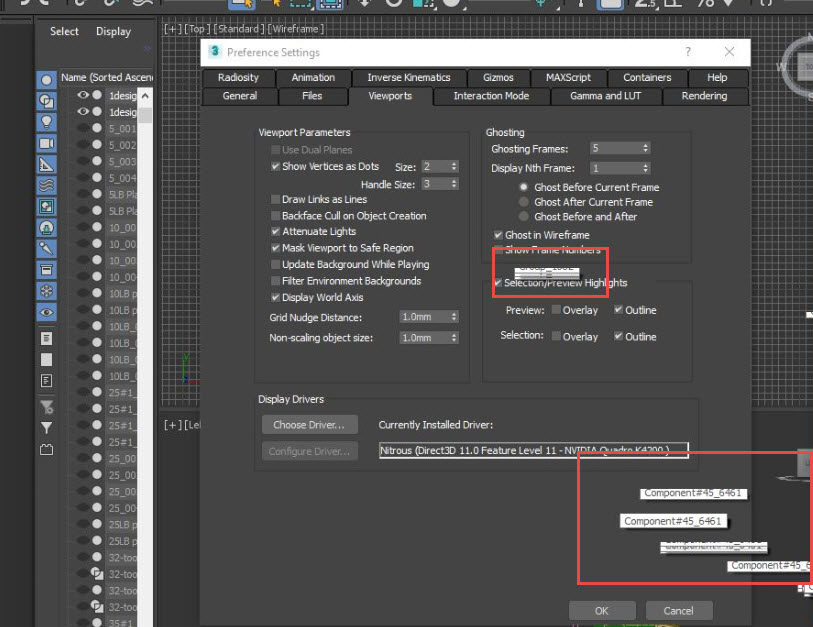Adjust vertex dot Size spinner arrows

click(x=454, y=166)
